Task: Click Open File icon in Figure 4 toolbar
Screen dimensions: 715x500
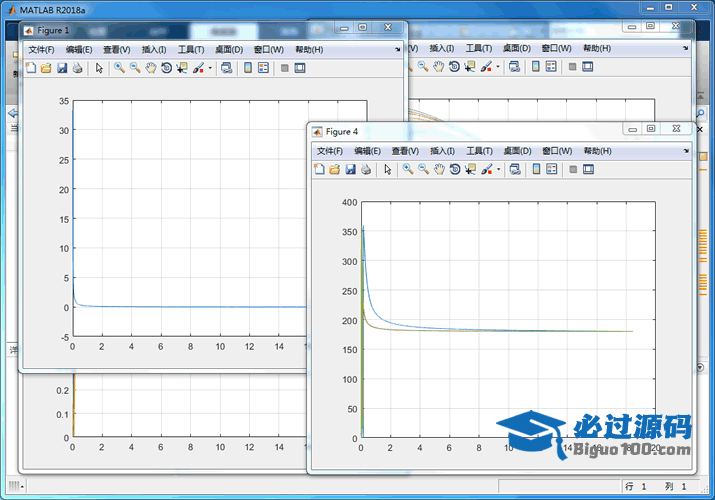Action: coord(335,170)
